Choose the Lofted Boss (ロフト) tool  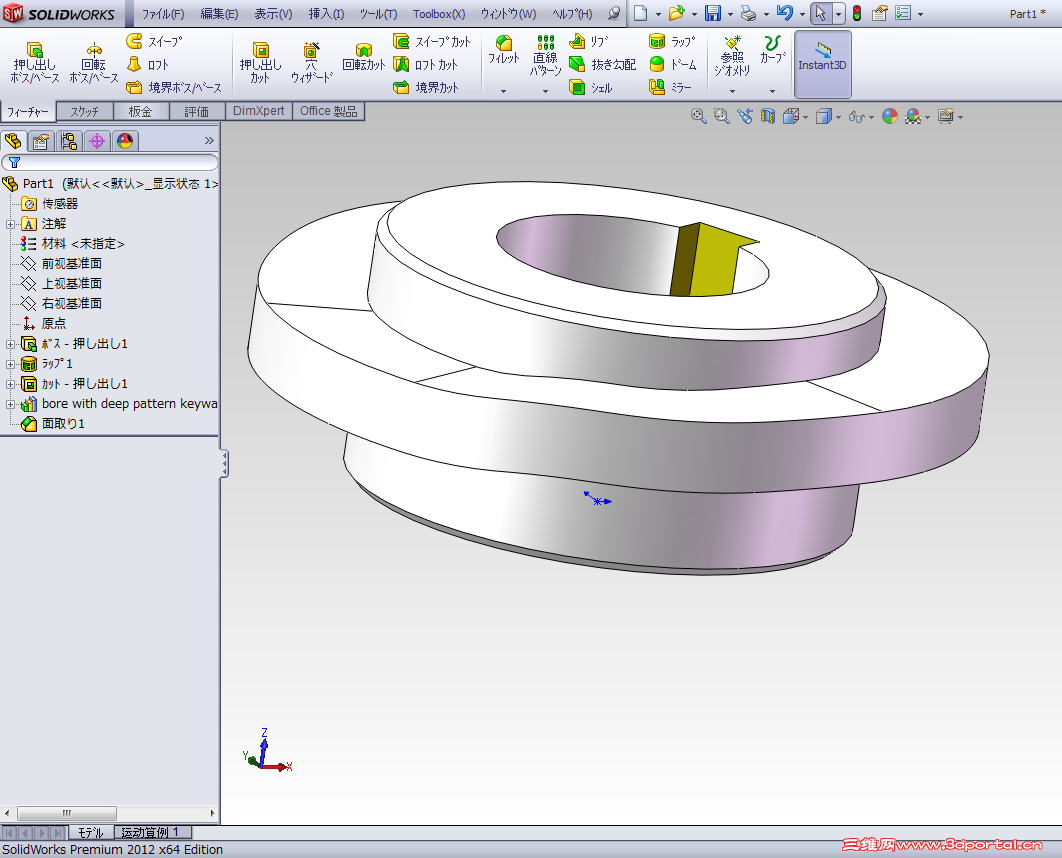coord(148,64)
